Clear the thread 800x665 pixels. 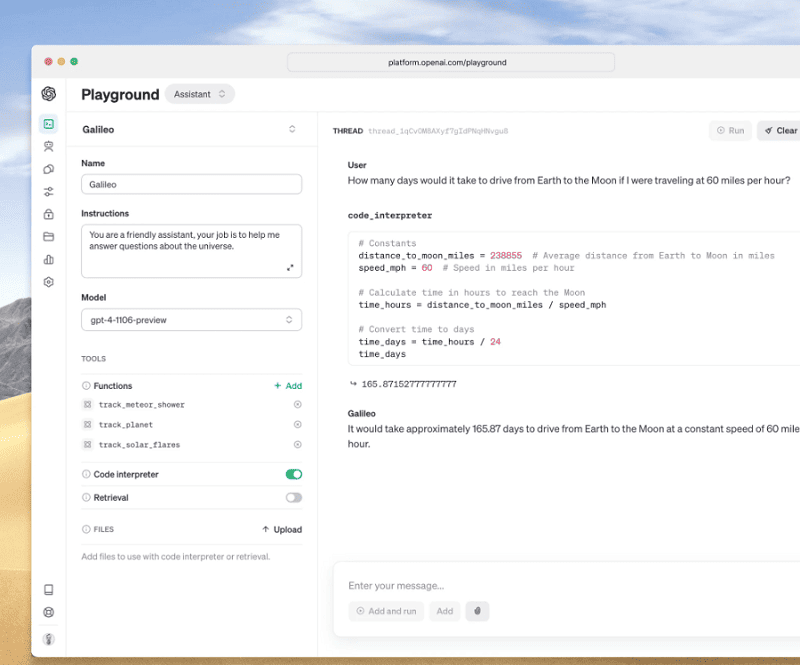(x=780, y=131)
